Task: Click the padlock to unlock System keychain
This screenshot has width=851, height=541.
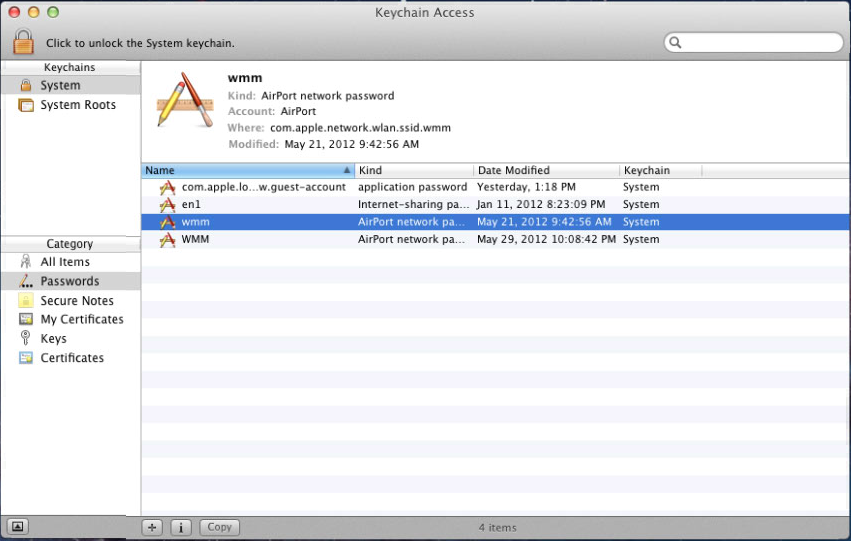Action: click(23, 42)
